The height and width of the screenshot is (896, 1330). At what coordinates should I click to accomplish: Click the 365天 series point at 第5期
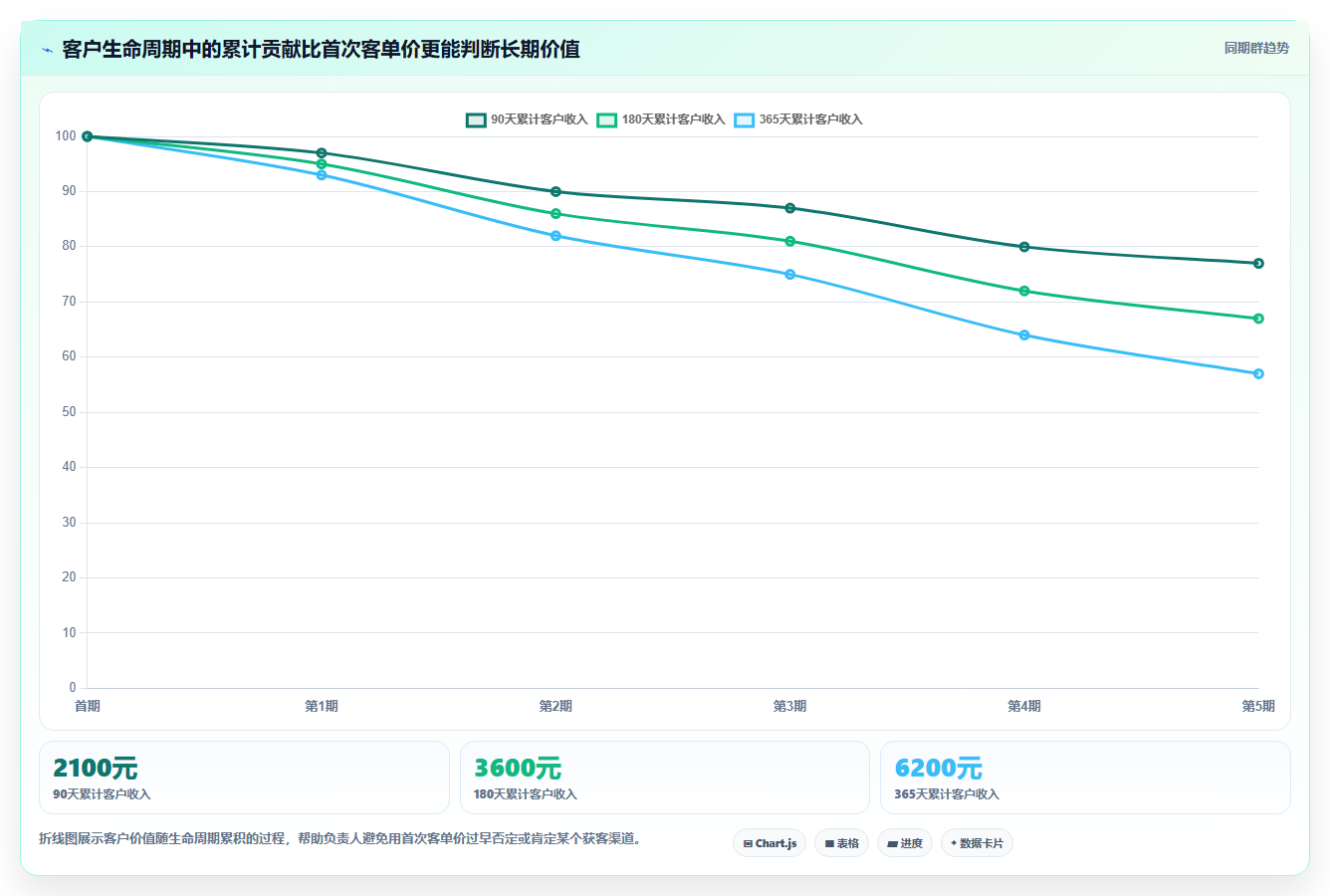pyautogui.click(x=1258, y=374)
